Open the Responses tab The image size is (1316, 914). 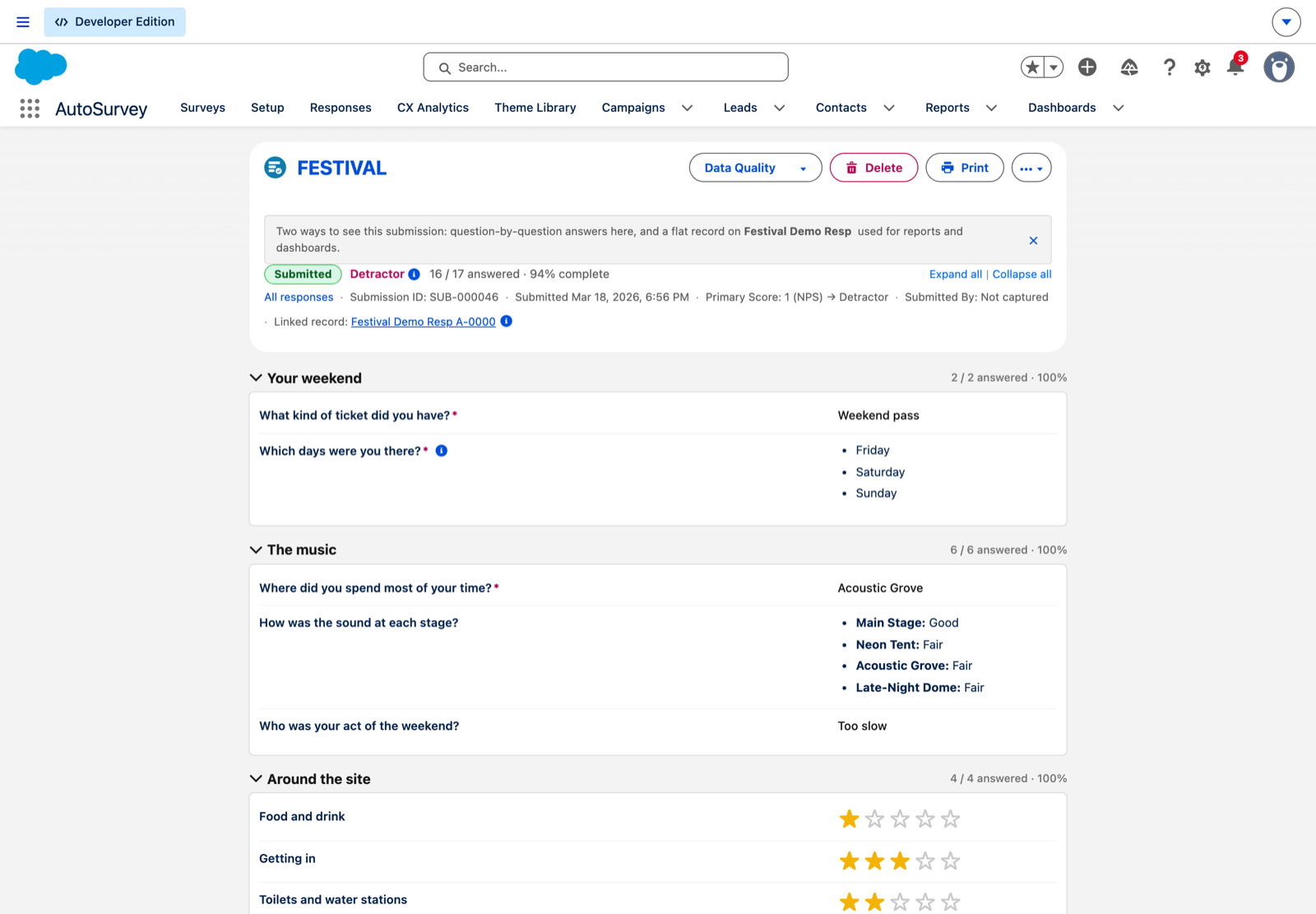click(341, 108)
